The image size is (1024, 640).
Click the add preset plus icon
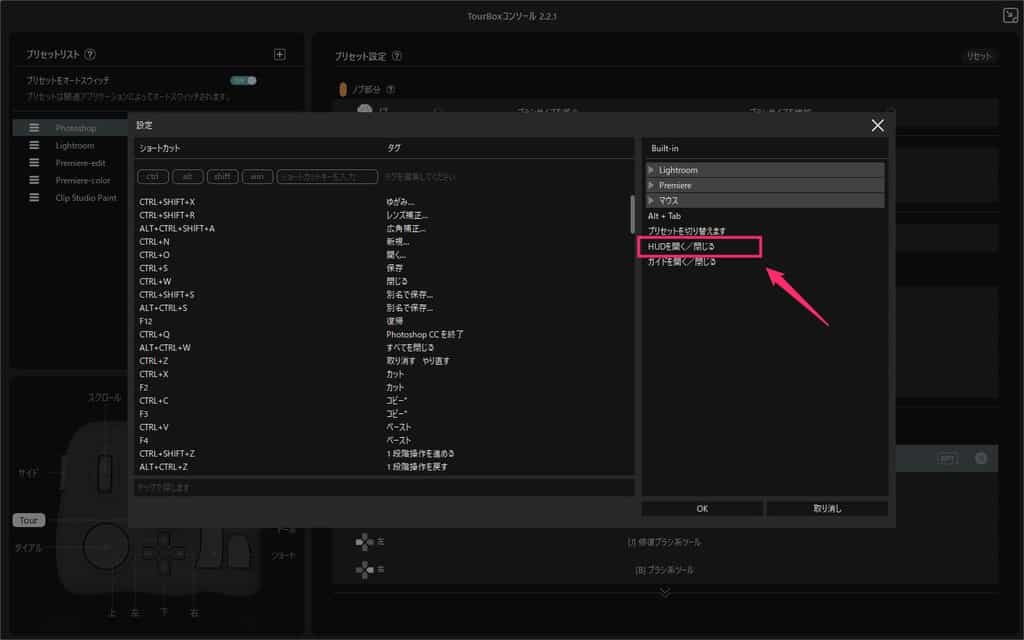pyautogui.click(x=280, y=55)
